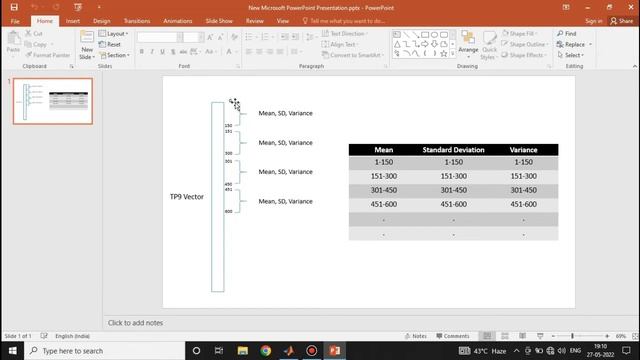This screenshot has height=360, width=640.
Task: Toggle Italic formatting
Action: click(x=152, y=52)
